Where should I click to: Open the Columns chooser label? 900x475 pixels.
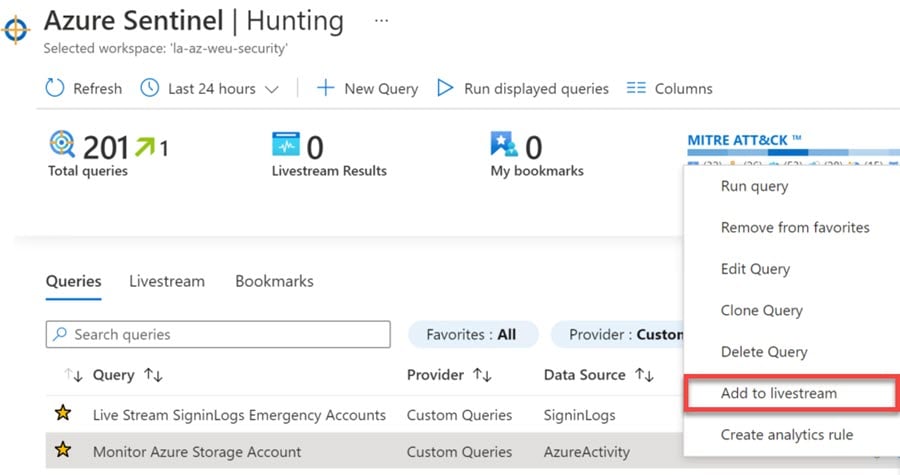pyautogui.click(x=684, y=89)
